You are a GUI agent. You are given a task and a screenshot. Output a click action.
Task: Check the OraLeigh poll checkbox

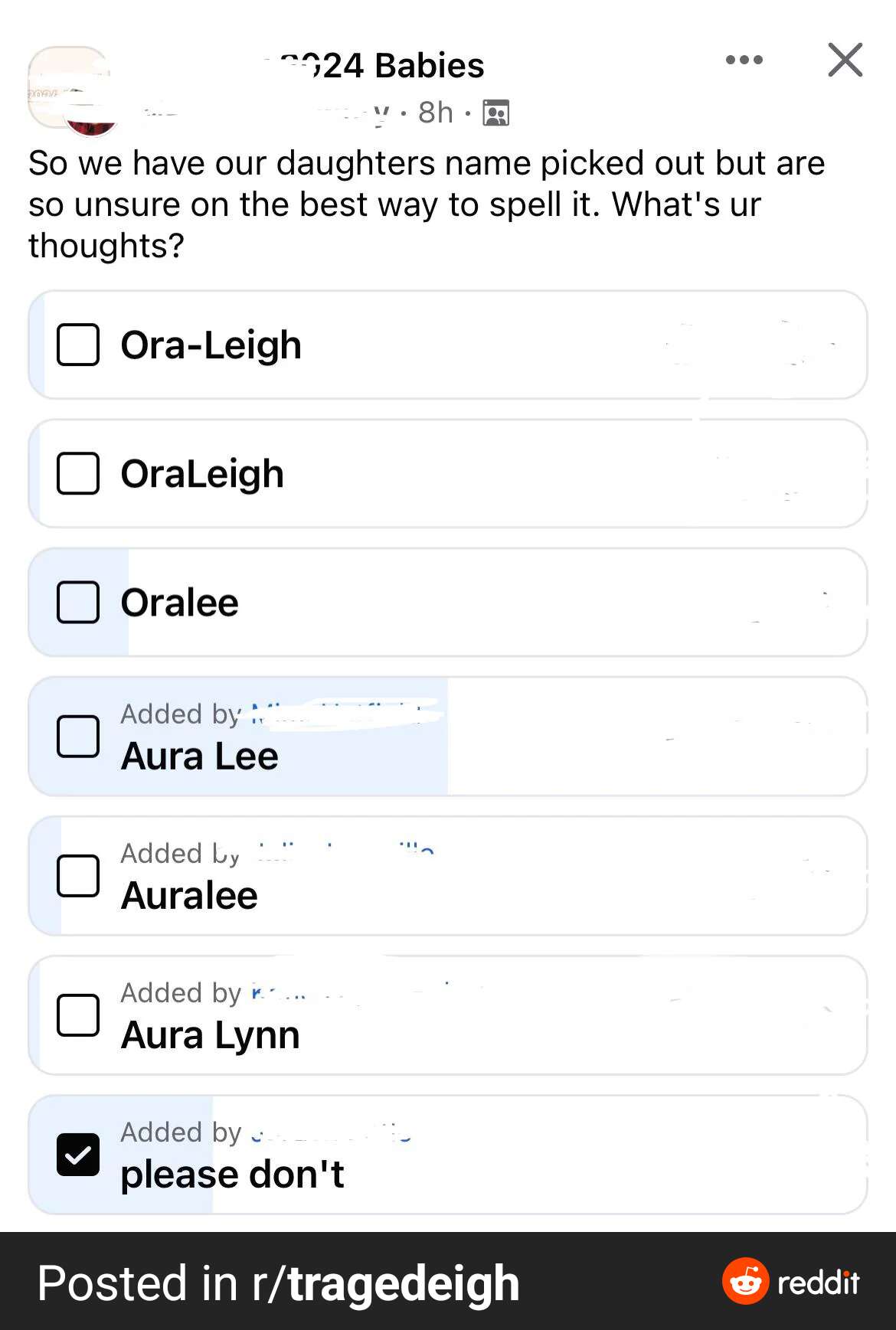tap(78, 473)
